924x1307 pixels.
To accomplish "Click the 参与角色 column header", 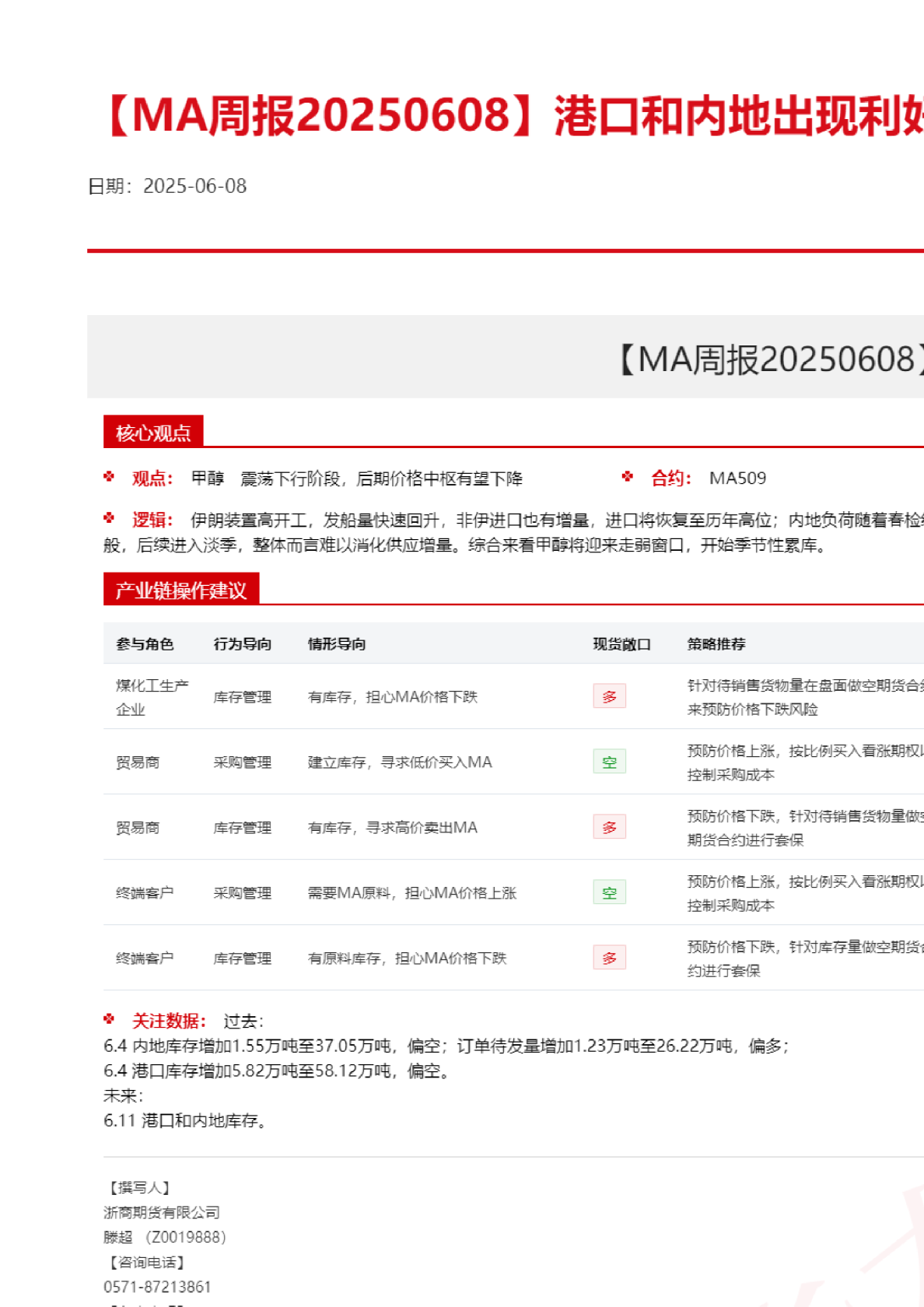I will pos(145,644).
